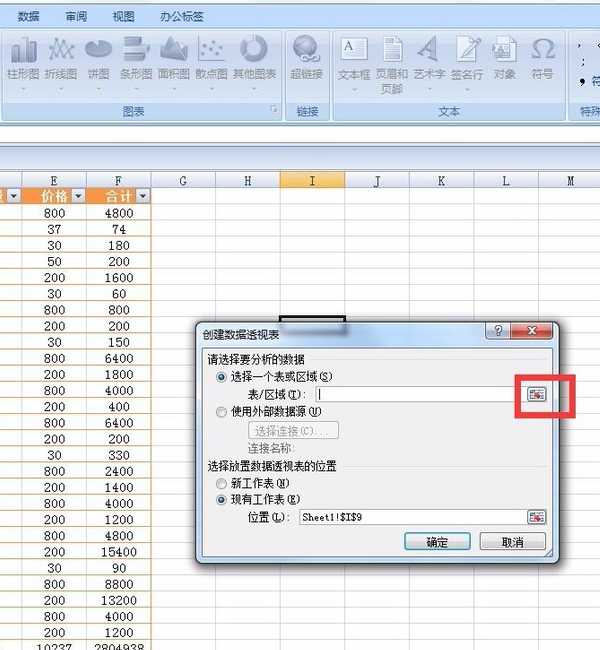Expand 文本框 dropdown arrow

(x=354, y=90)
